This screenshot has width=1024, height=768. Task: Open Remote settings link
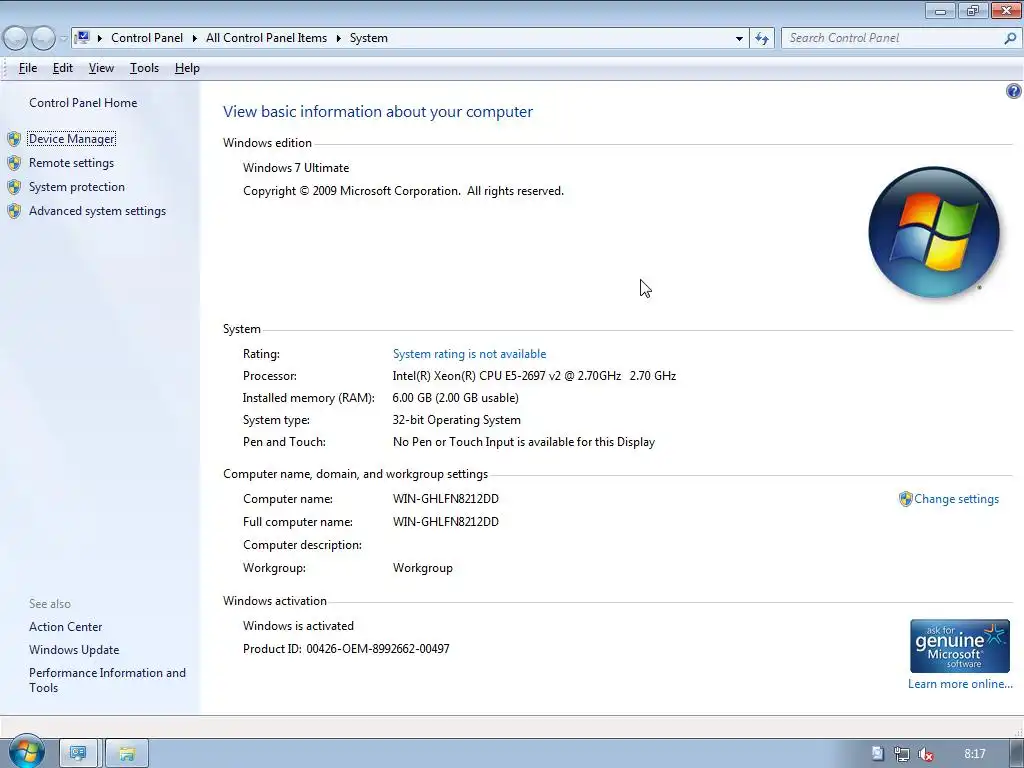tap(71, 163)
